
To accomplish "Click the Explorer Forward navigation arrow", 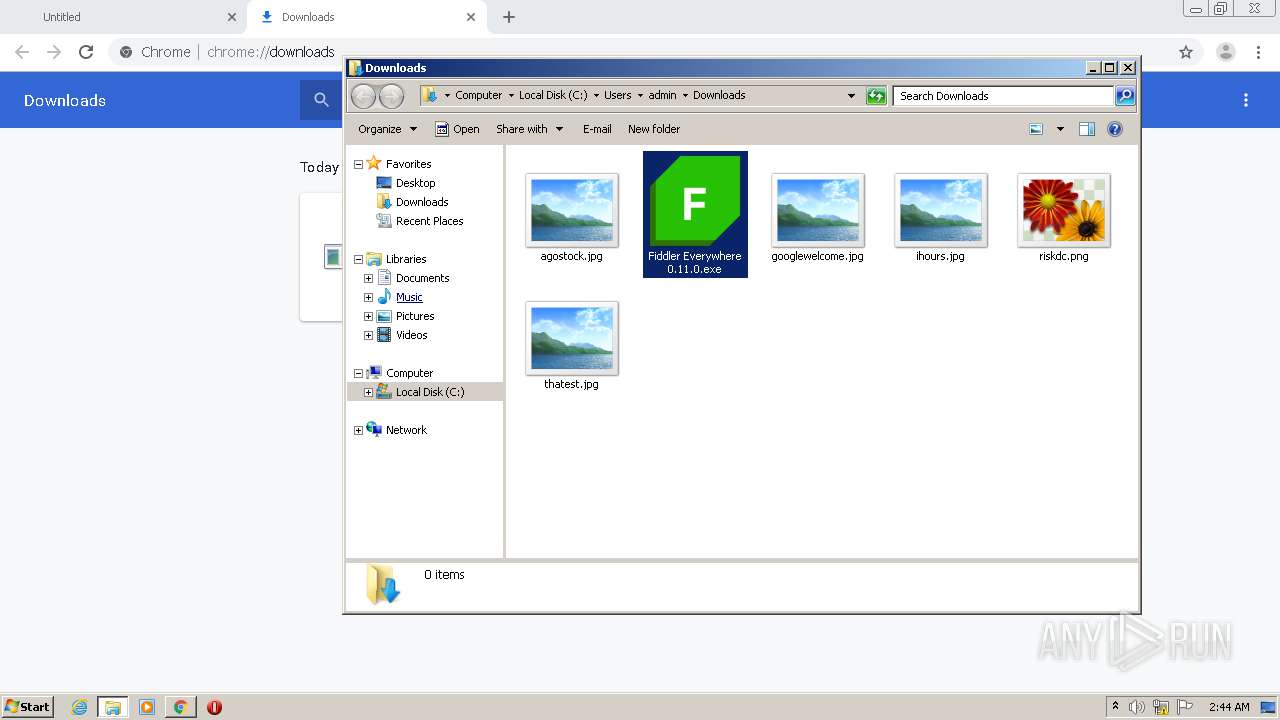I will point(391,96).
